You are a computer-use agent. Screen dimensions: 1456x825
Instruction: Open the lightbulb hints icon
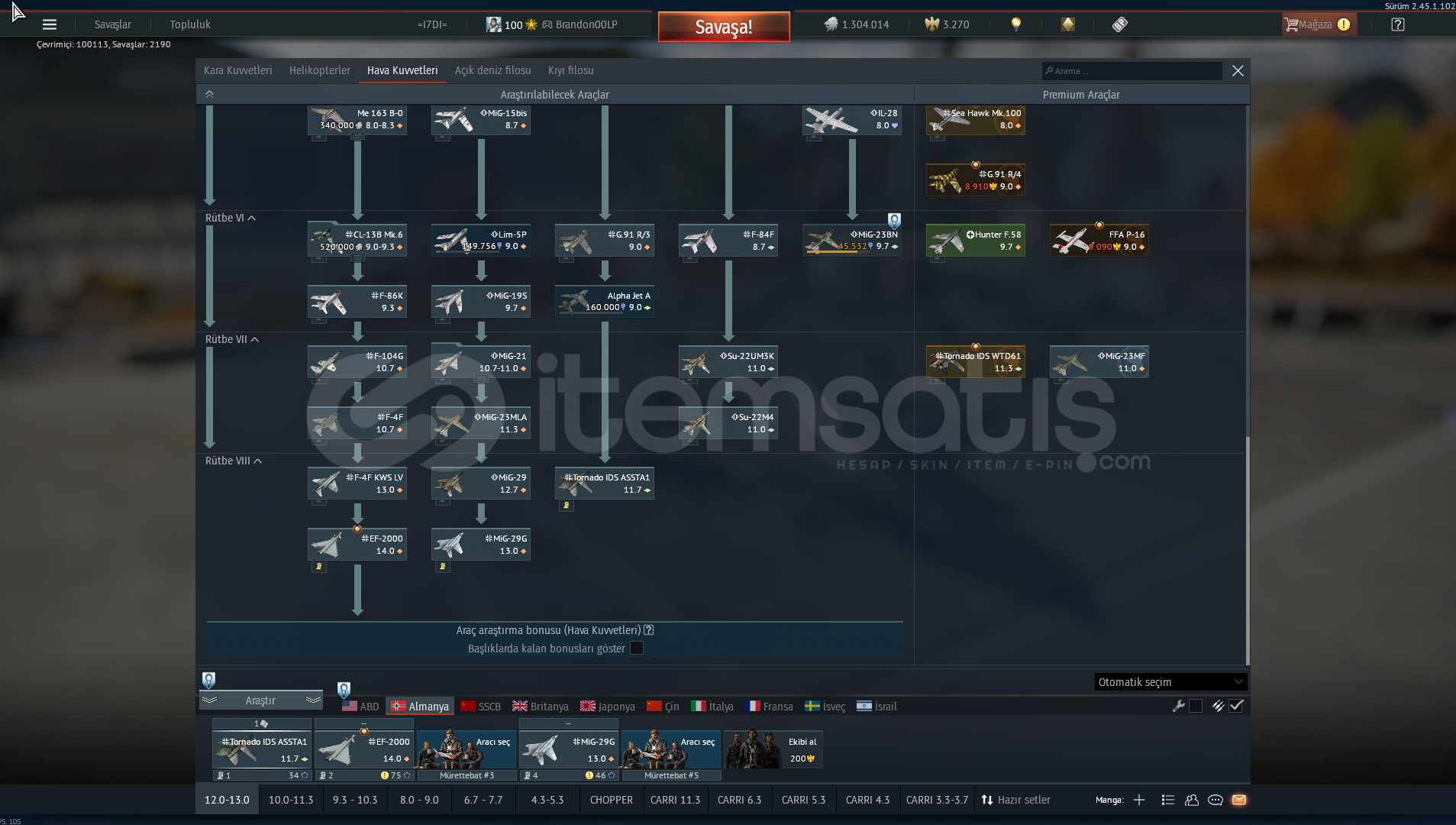pos(1015,24)
